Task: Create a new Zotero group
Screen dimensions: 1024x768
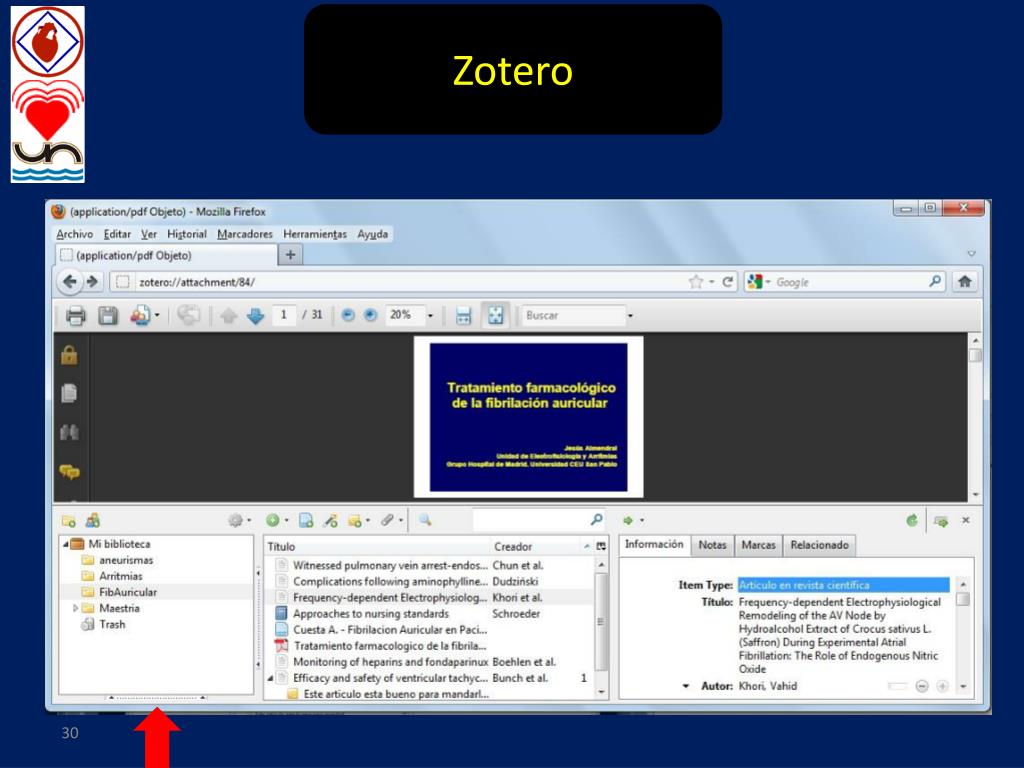Action: pyautogui.click(x=93, y=520)
